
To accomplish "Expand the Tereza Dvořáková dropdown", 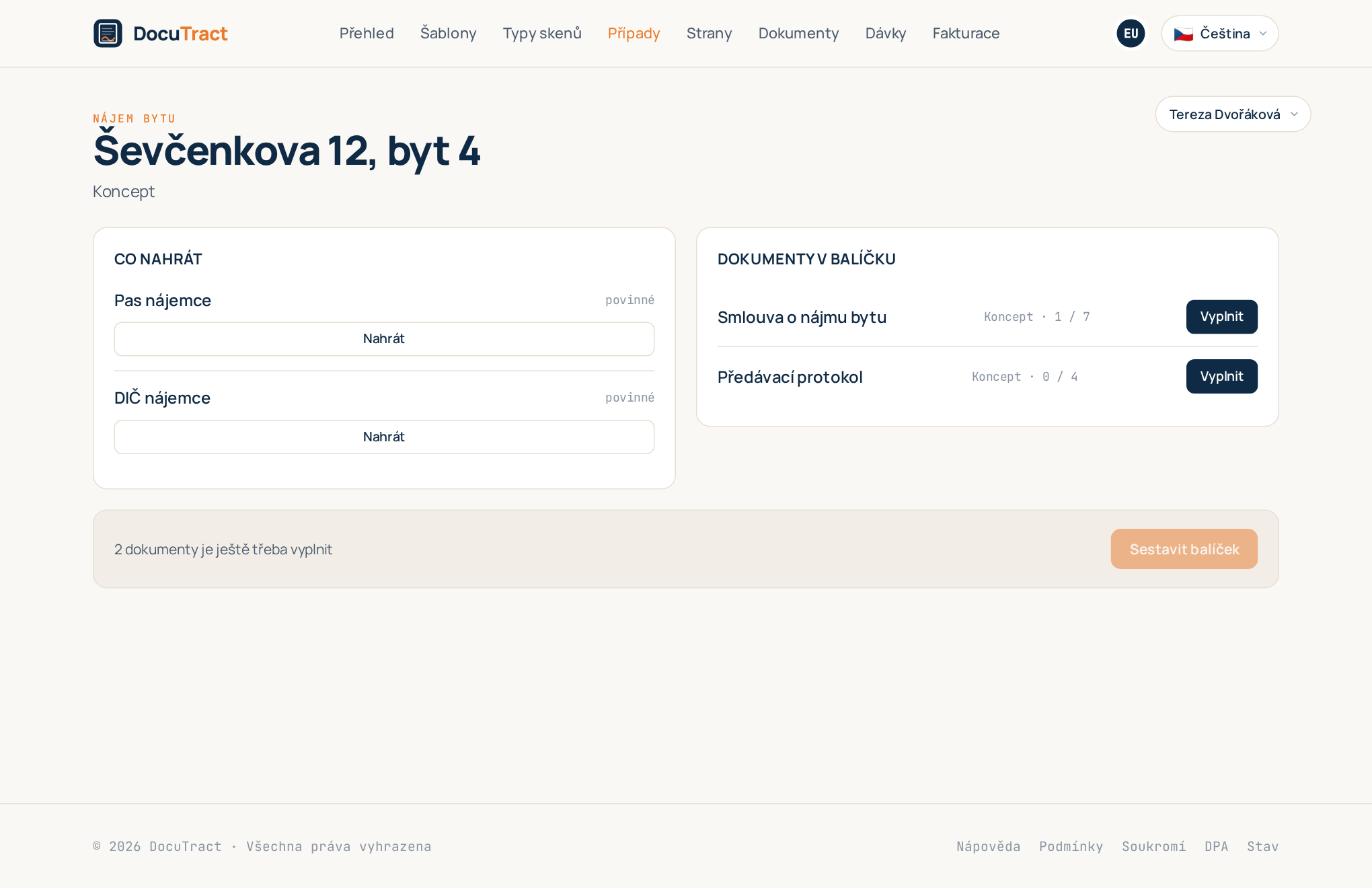I will [1233, 114].
